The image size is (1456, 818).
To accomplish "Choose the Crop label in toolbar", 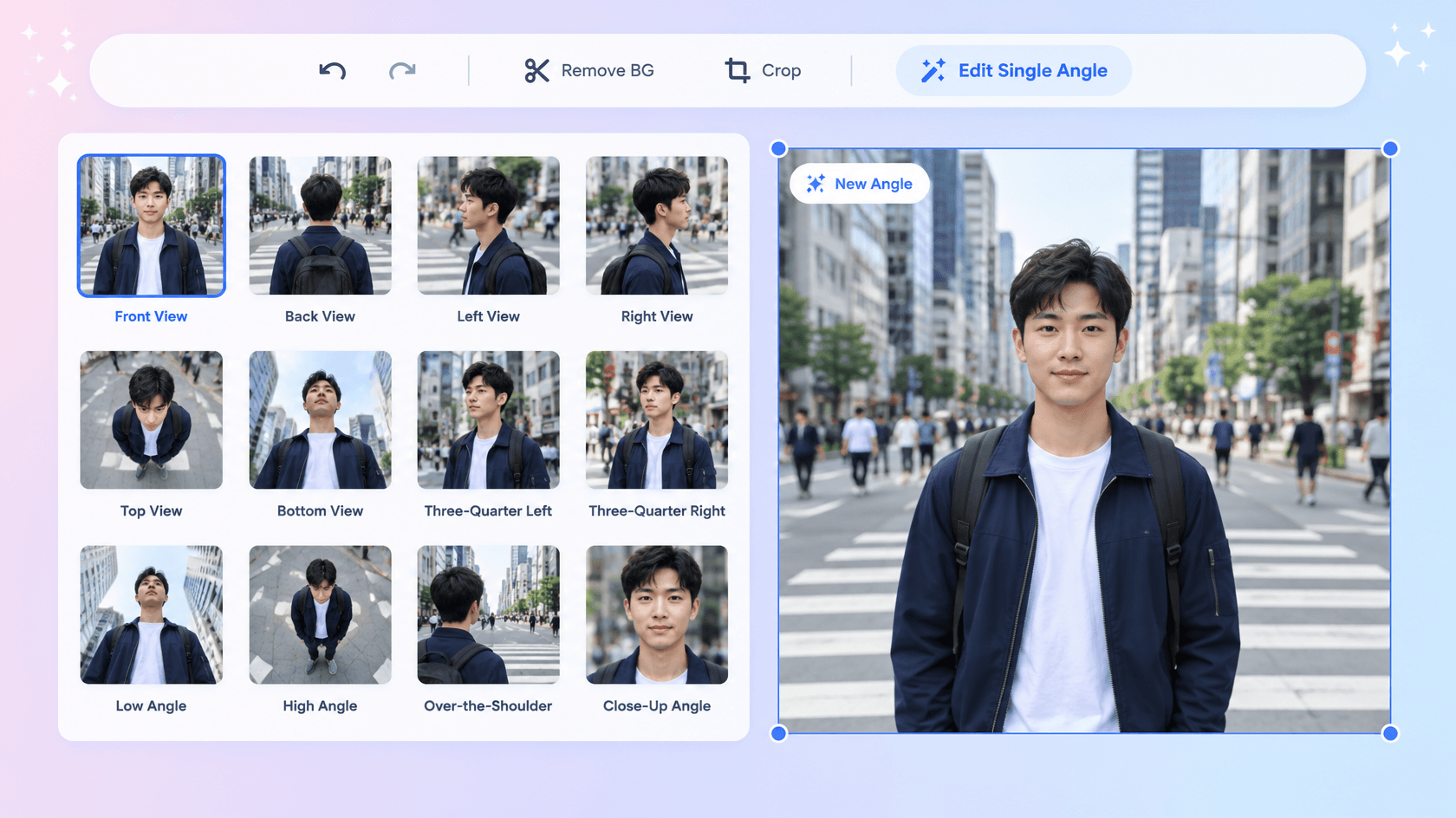I will 781,70.
